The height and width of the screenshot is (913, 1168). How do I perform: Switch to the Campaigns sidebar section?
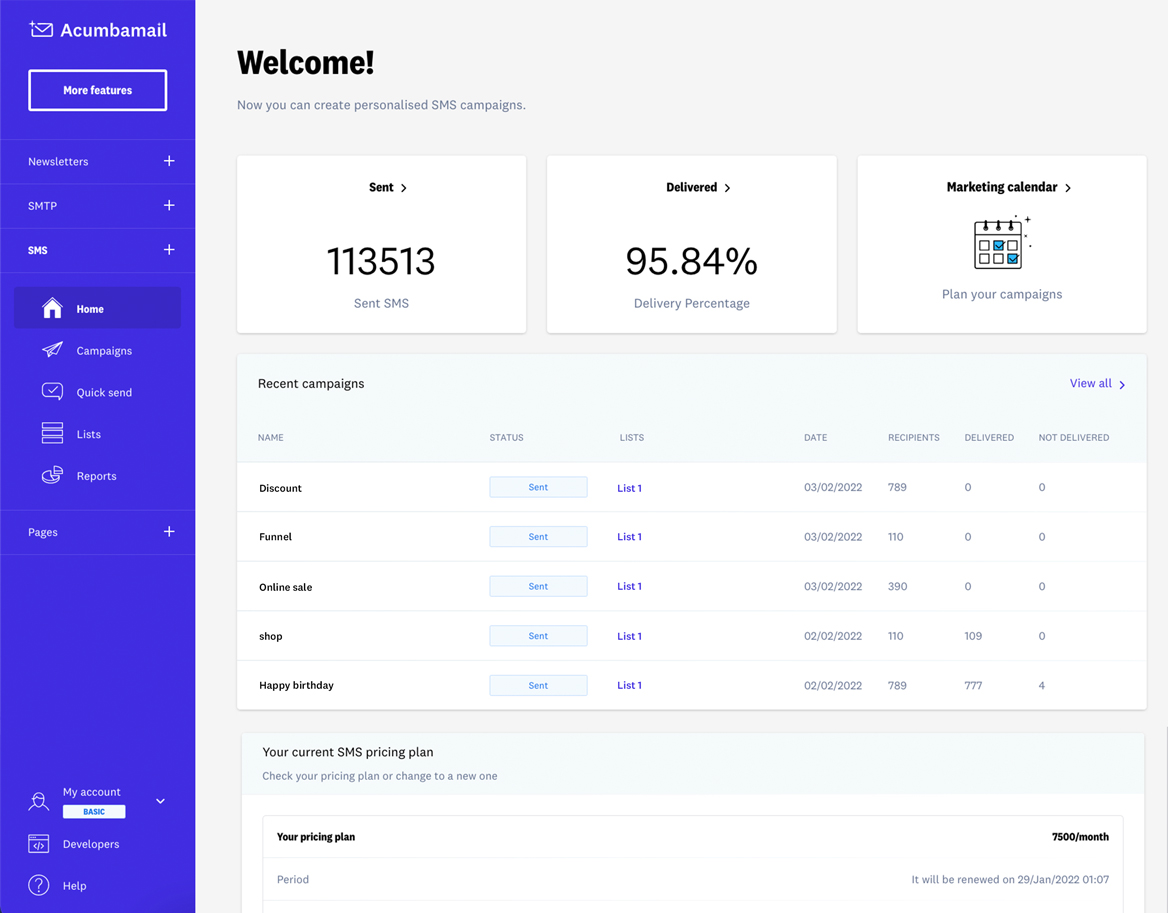(104, 350)
